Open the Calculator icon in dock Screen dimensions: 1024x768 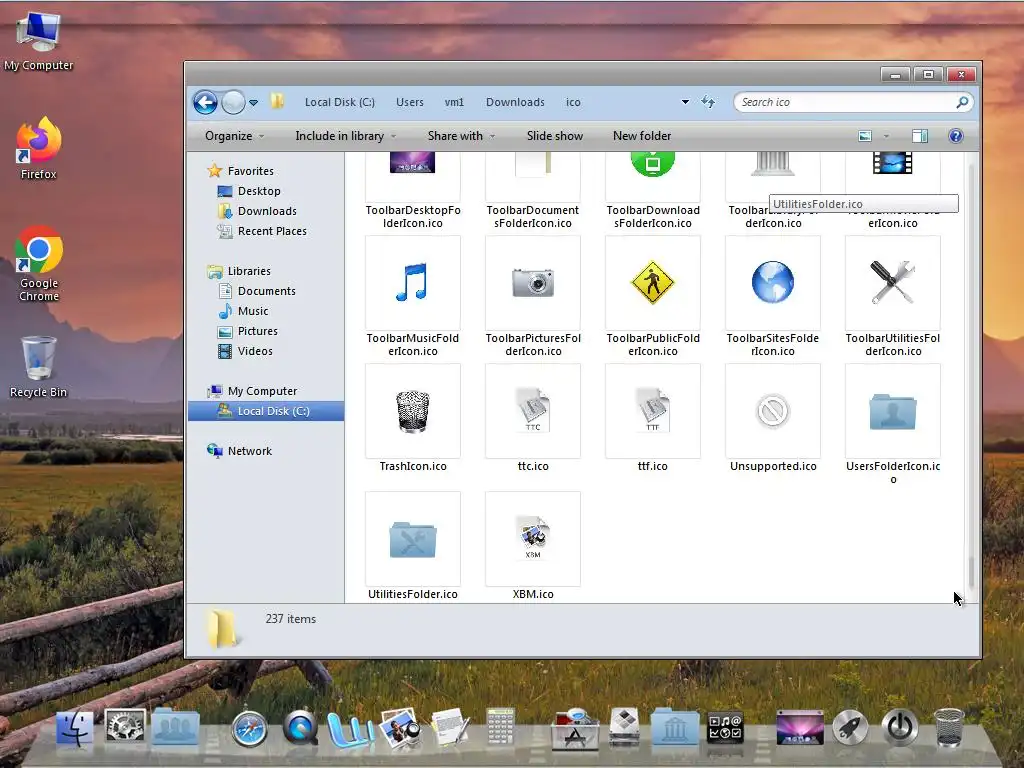[x=500, y=726]
